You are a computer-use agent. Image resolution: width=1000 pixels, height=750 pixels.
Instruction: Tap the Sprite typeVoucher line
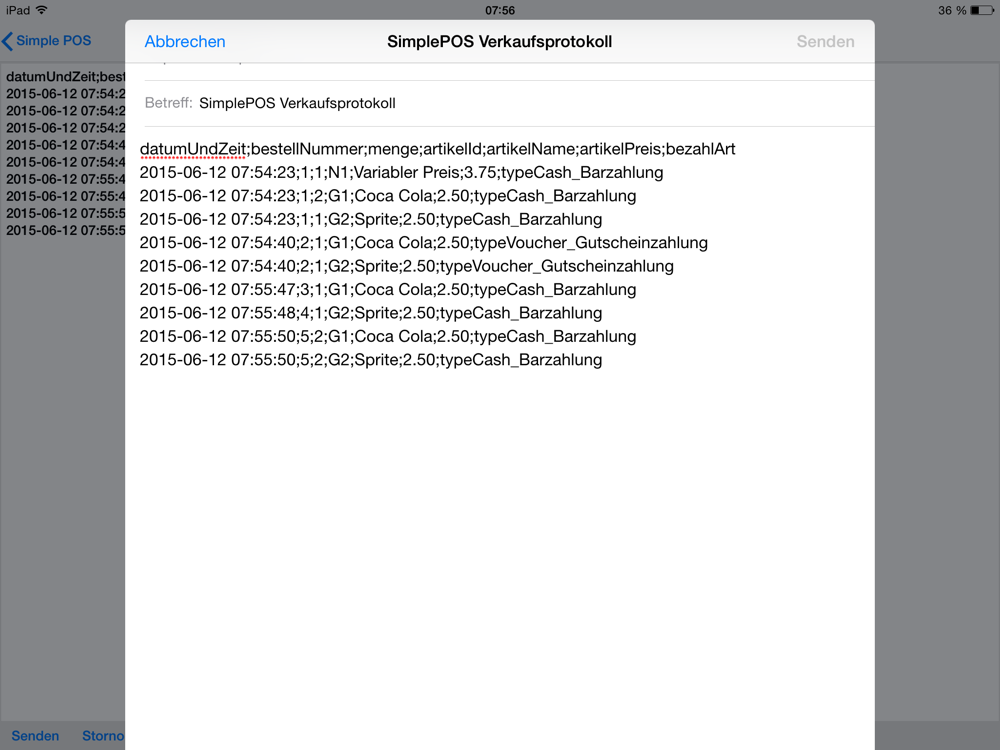[x=406, y=267]
